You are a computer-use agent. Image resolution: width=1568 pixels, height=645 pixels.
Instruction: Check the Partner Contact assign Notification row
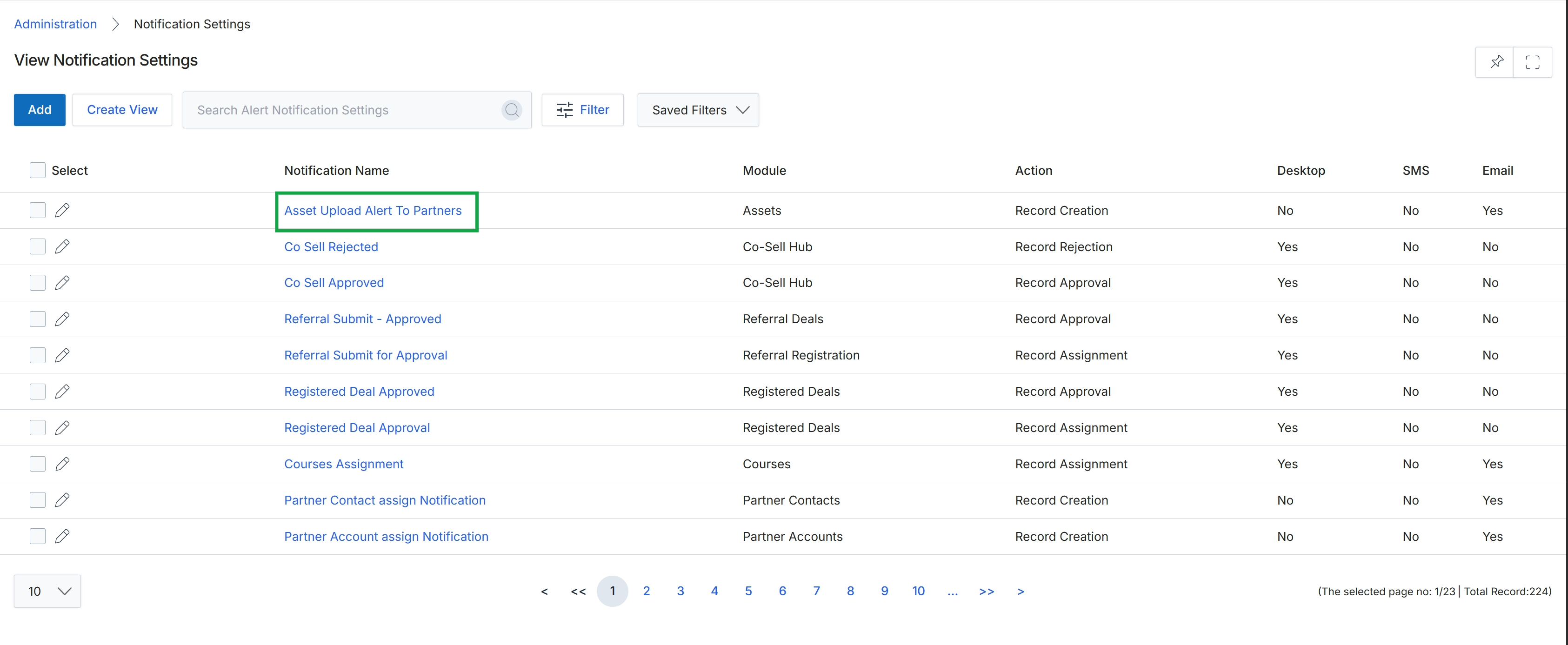coord(38,500)
